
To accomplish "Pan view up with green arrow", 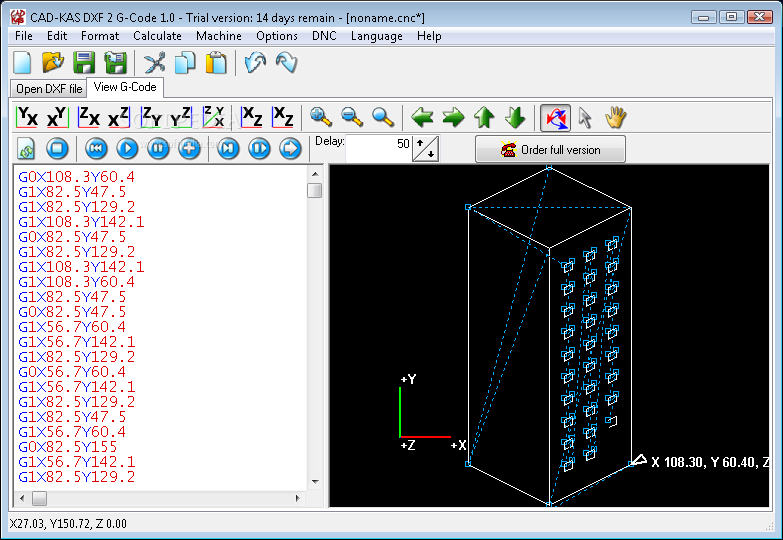I will (x=484, y=118).
